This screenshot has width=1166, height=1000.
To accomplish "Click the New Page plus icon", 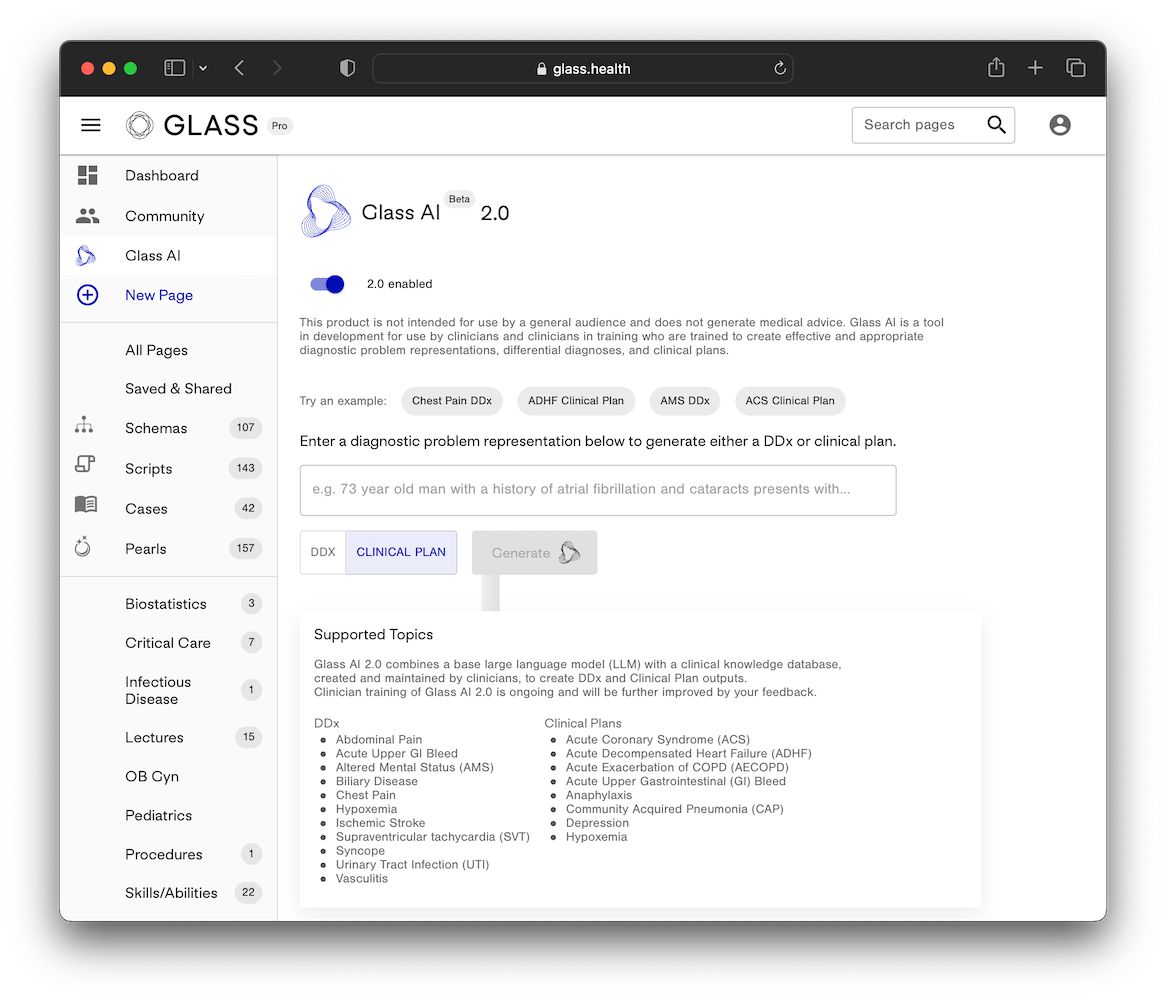I will coord(88,295).
